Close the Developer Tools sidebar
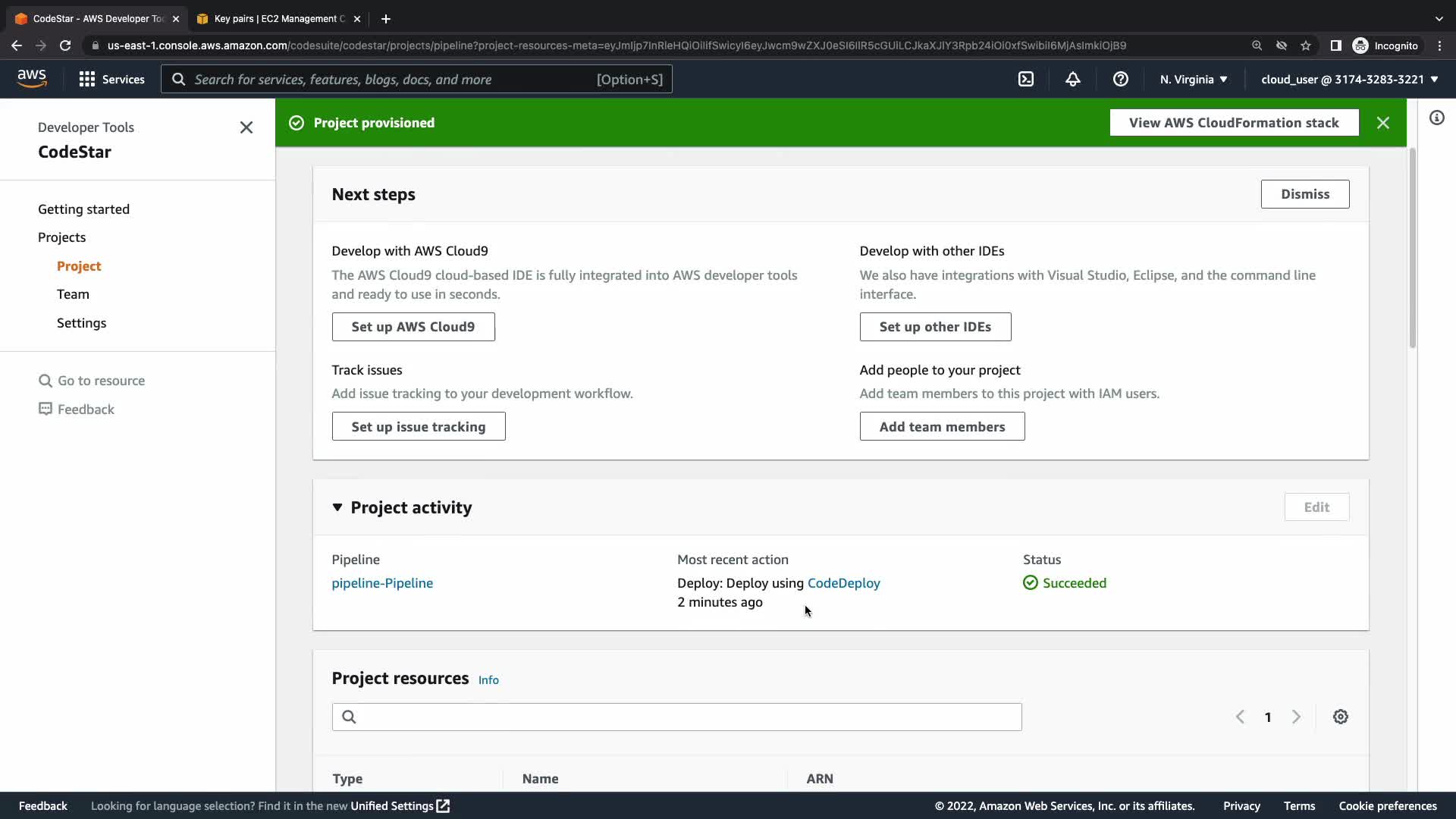This screenshot has height=819, width=1456. [246, 127]
